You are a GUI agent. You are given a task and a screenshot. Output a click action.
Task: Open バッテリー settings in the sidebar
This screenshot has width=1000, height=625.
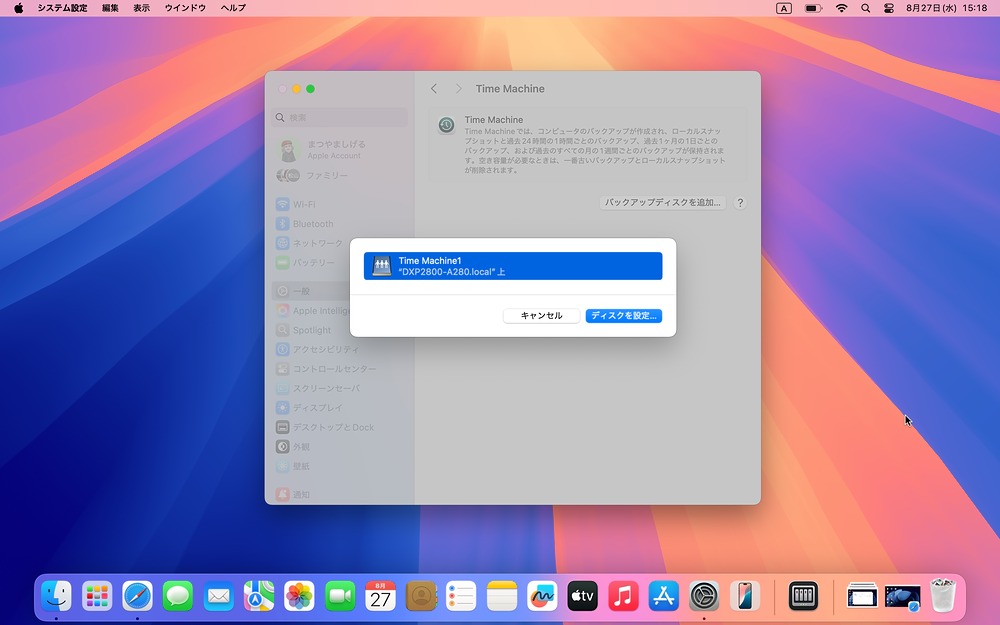[308, 262]
